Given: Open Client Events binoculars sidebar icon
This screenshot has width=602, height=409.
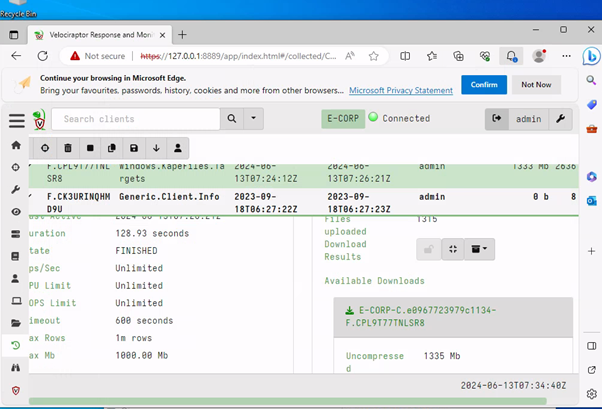Looking at the screenshot, I should (x=16, y=368).
